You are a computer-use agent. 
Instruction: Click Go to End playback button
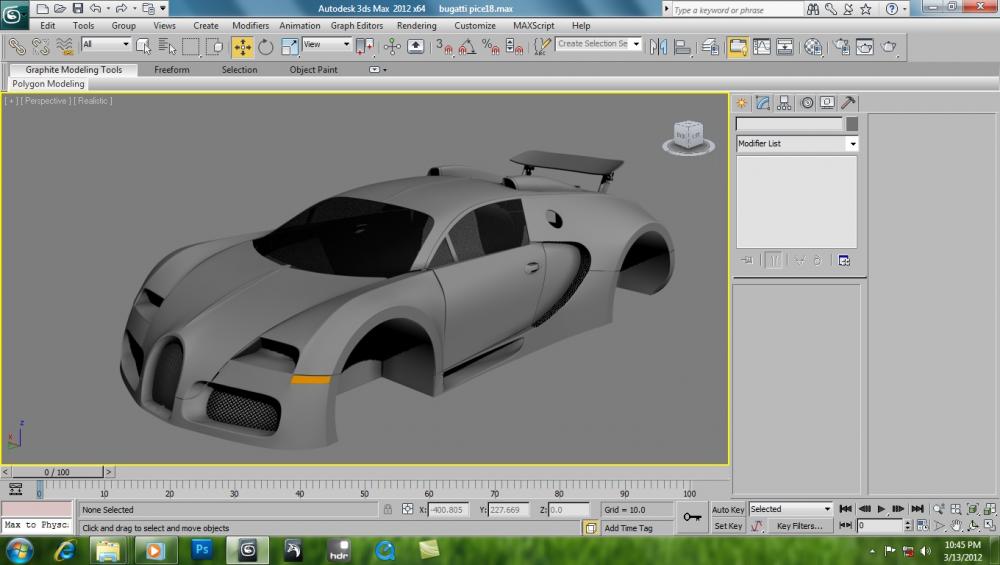917,509
